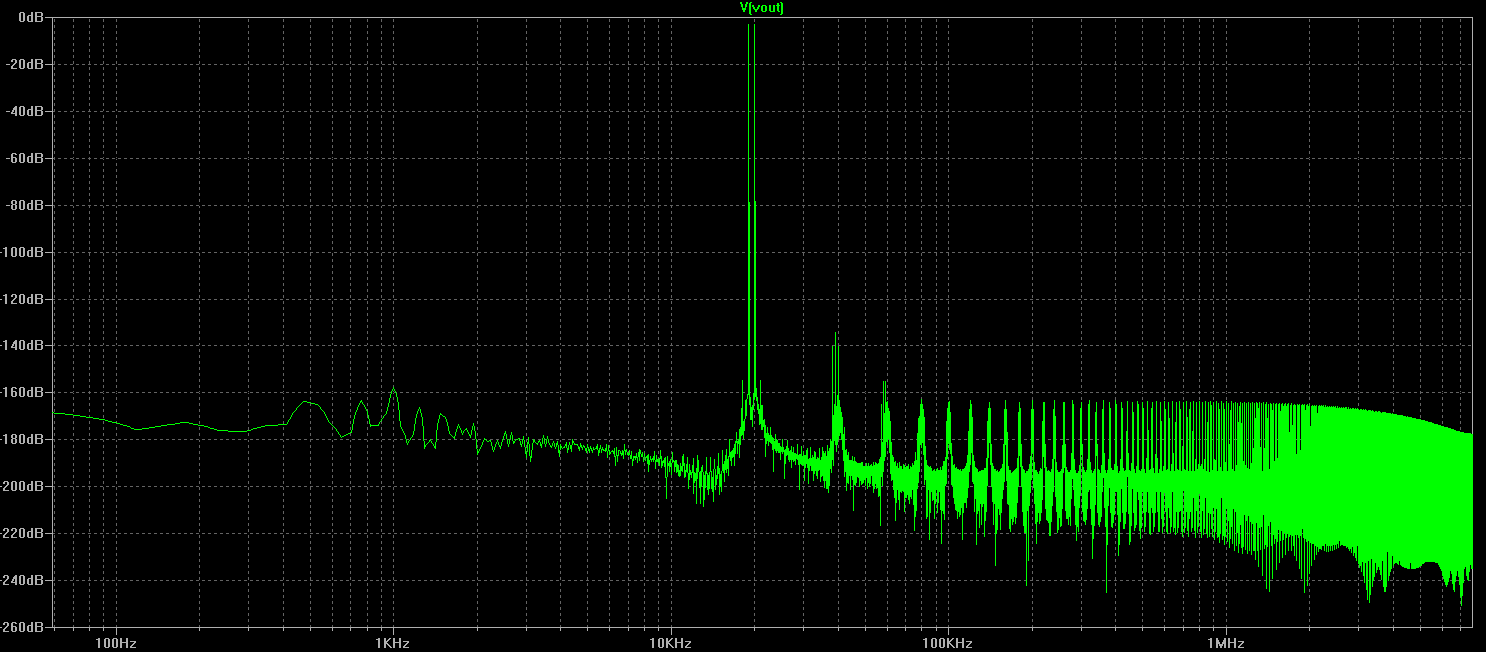
Task: Click the -40dB vertical axis label
Action: (x=27, y=111)
